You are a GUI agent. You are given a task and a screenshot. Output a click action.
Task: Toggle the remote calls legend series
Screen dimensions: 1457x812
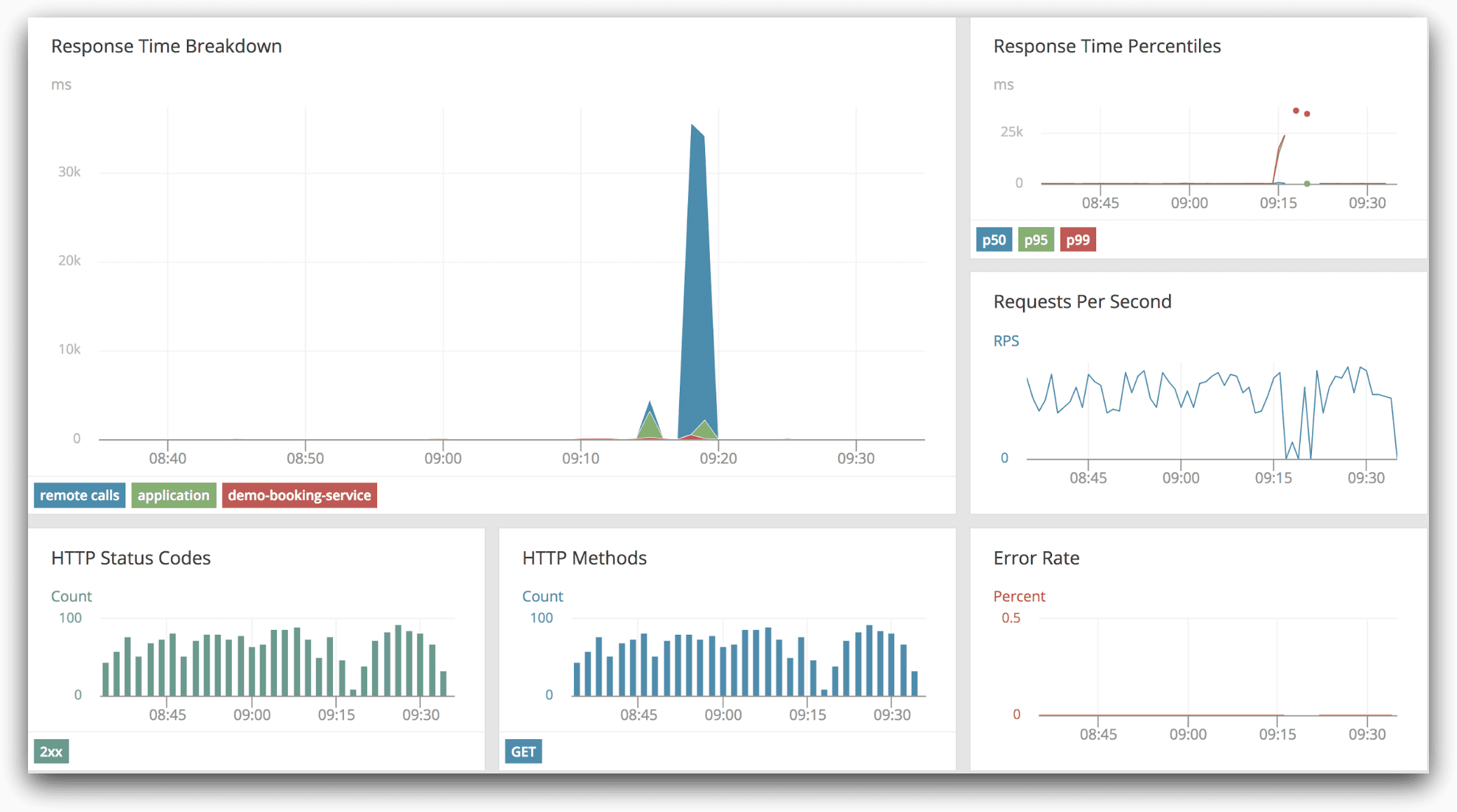coord(79,495)
